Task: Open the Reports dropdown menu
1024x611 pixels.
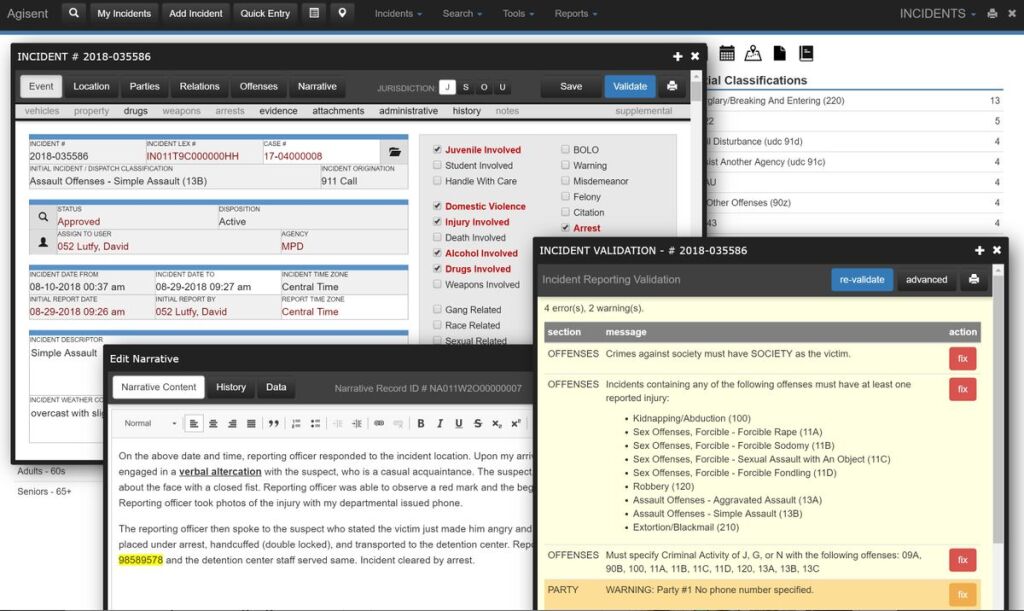Action: pos(576,14)
